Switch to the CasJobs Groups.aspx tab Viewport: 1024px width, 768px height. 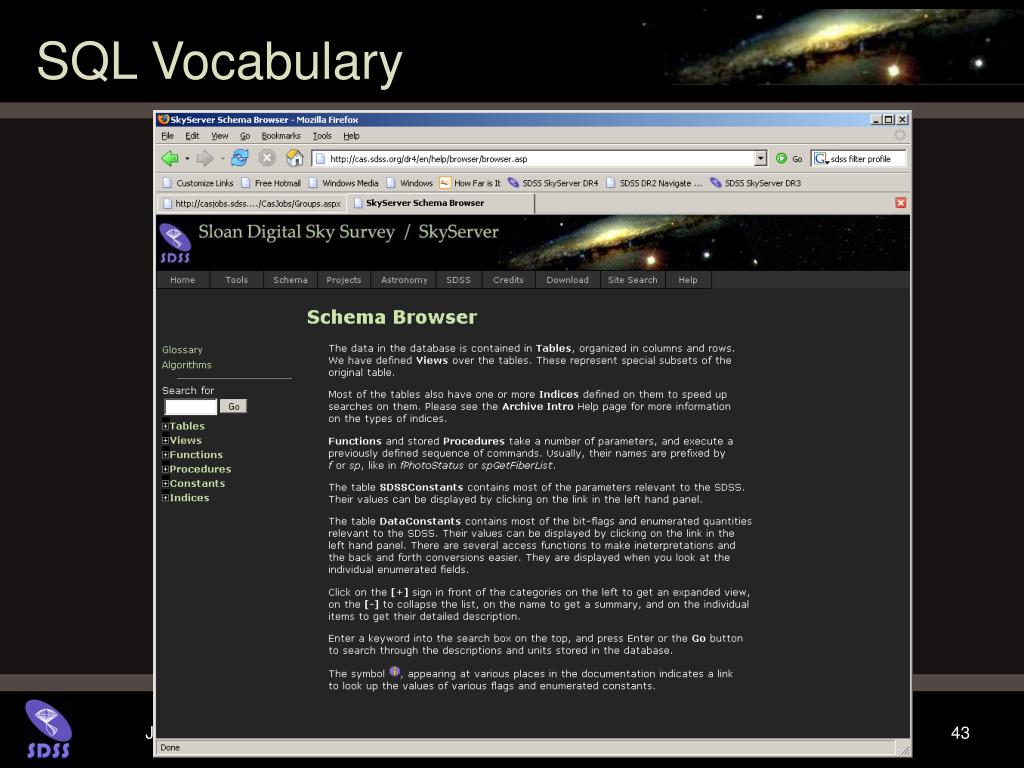click(251, 203)
